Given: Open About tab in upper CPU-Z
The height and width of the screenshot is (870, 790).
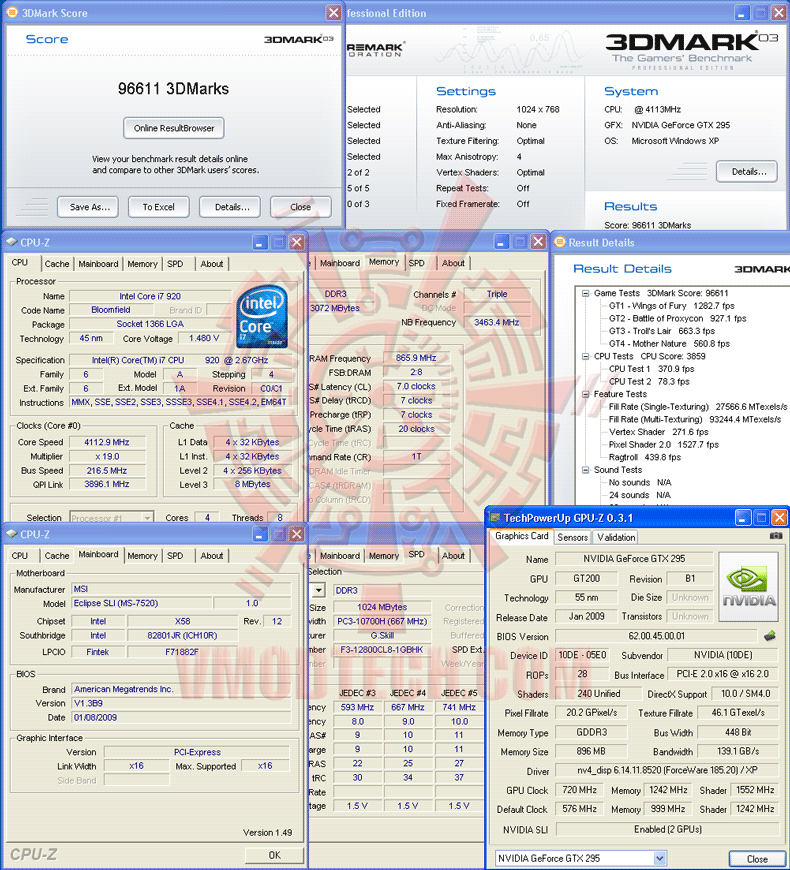Looking at the screenshot, I should coord(212,264).
